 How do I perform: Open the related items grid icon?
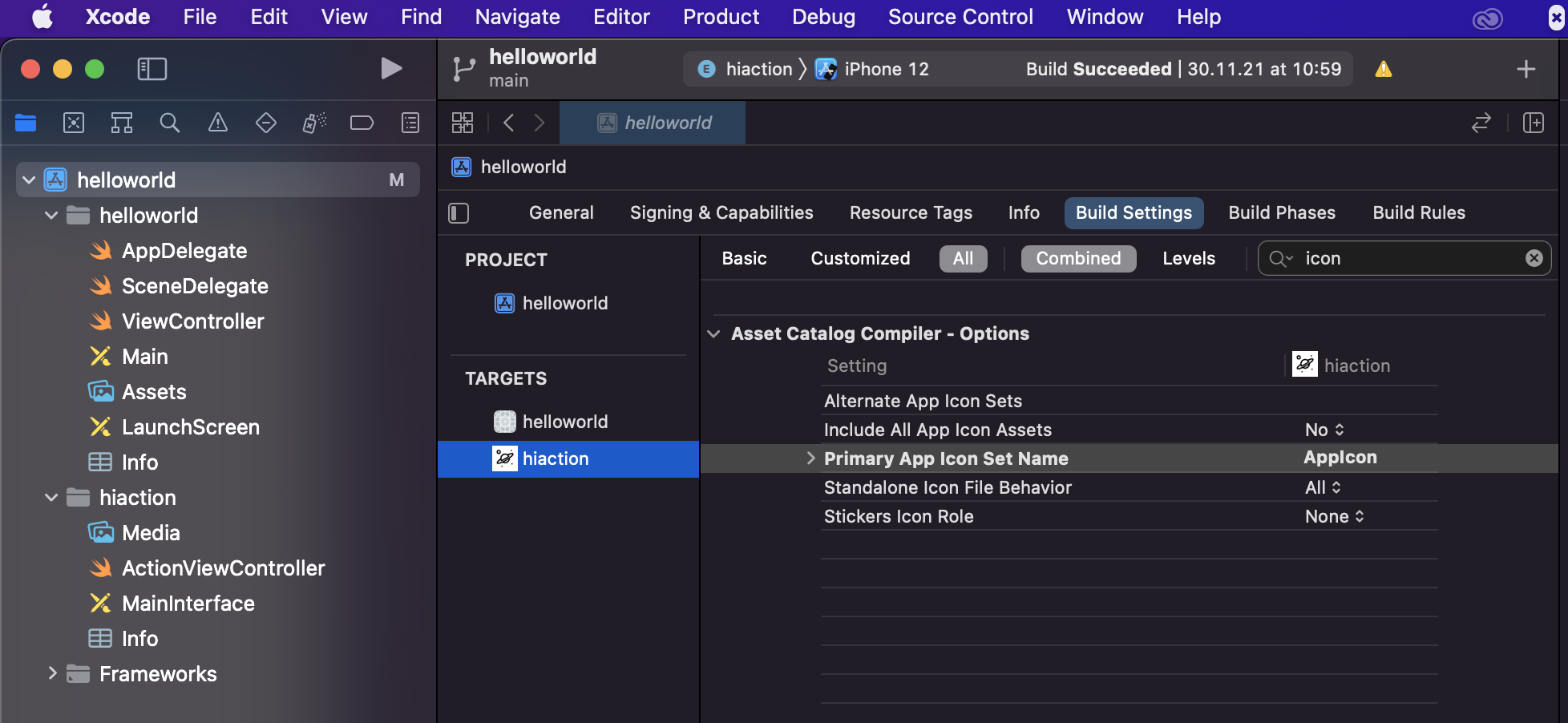[463, 123]
